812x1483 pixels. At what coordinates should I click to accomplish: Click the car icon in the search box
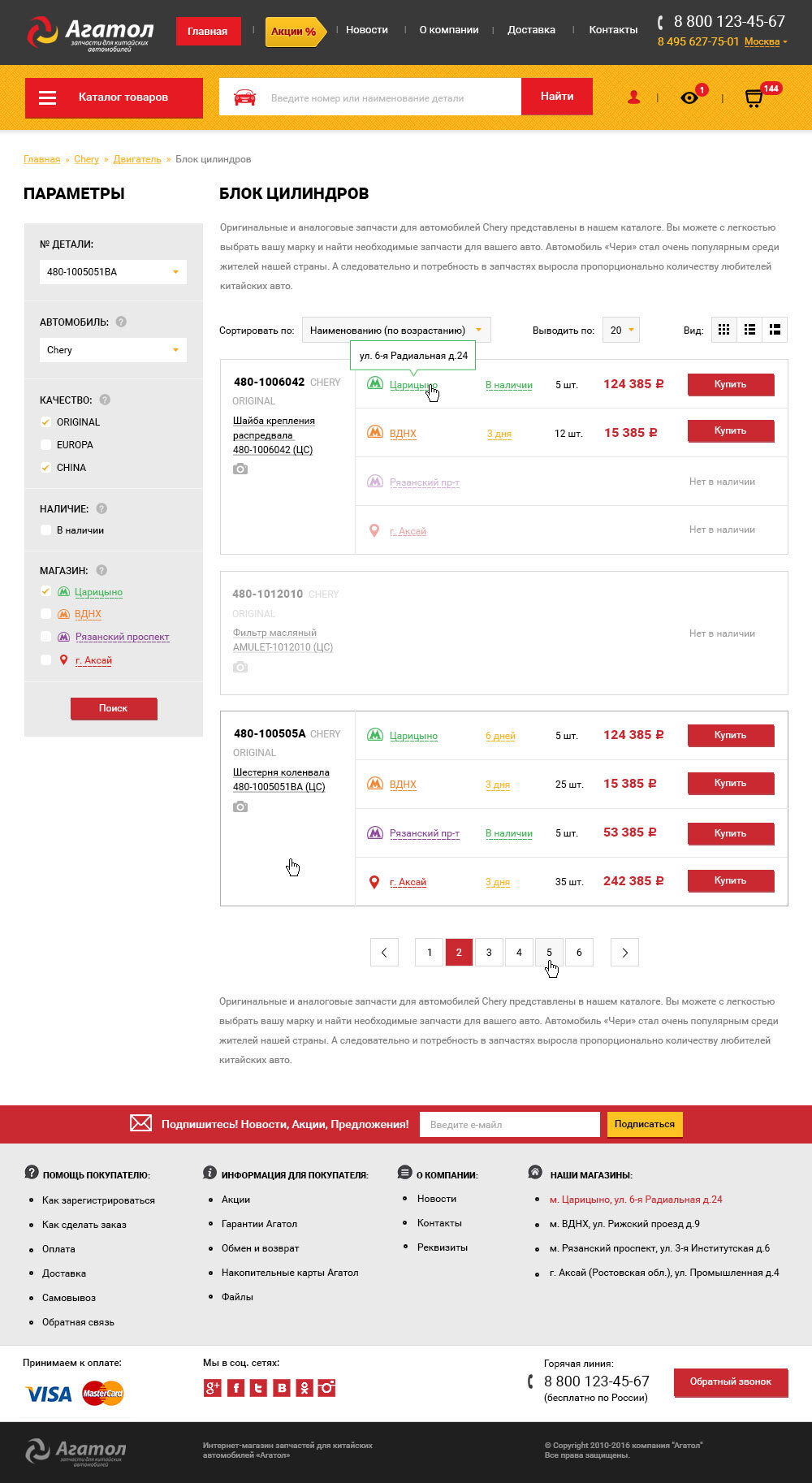[x=244, y=97]
